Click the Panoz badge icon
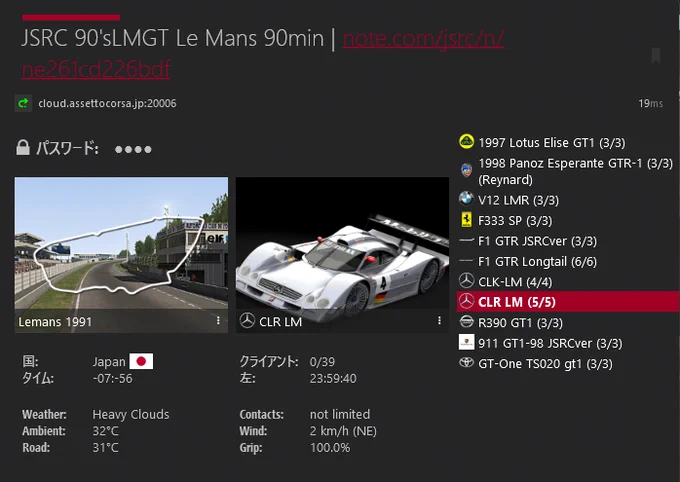Viewport: 680px width, 482px height. click(x=466, y=170)
